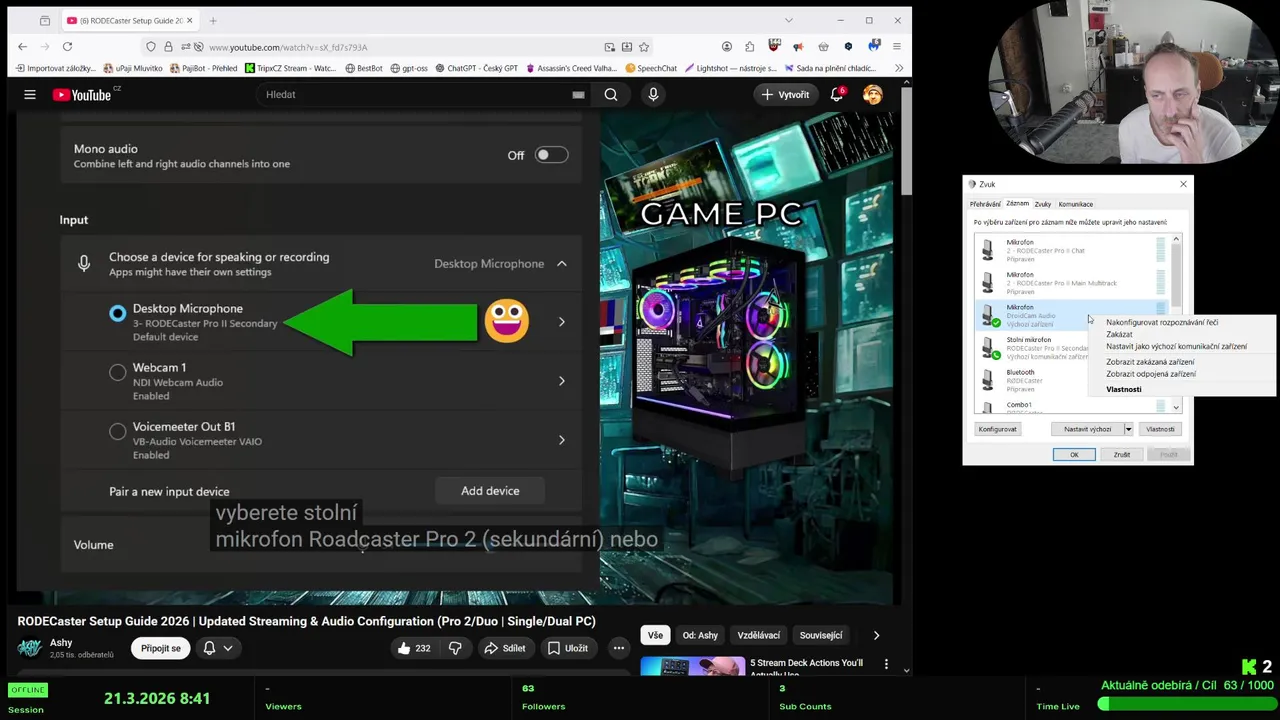Image resolution: width=1280 pixels, height=720 pixels.
Task: Open site shield tracking protection icon
Action: (151, 47)
